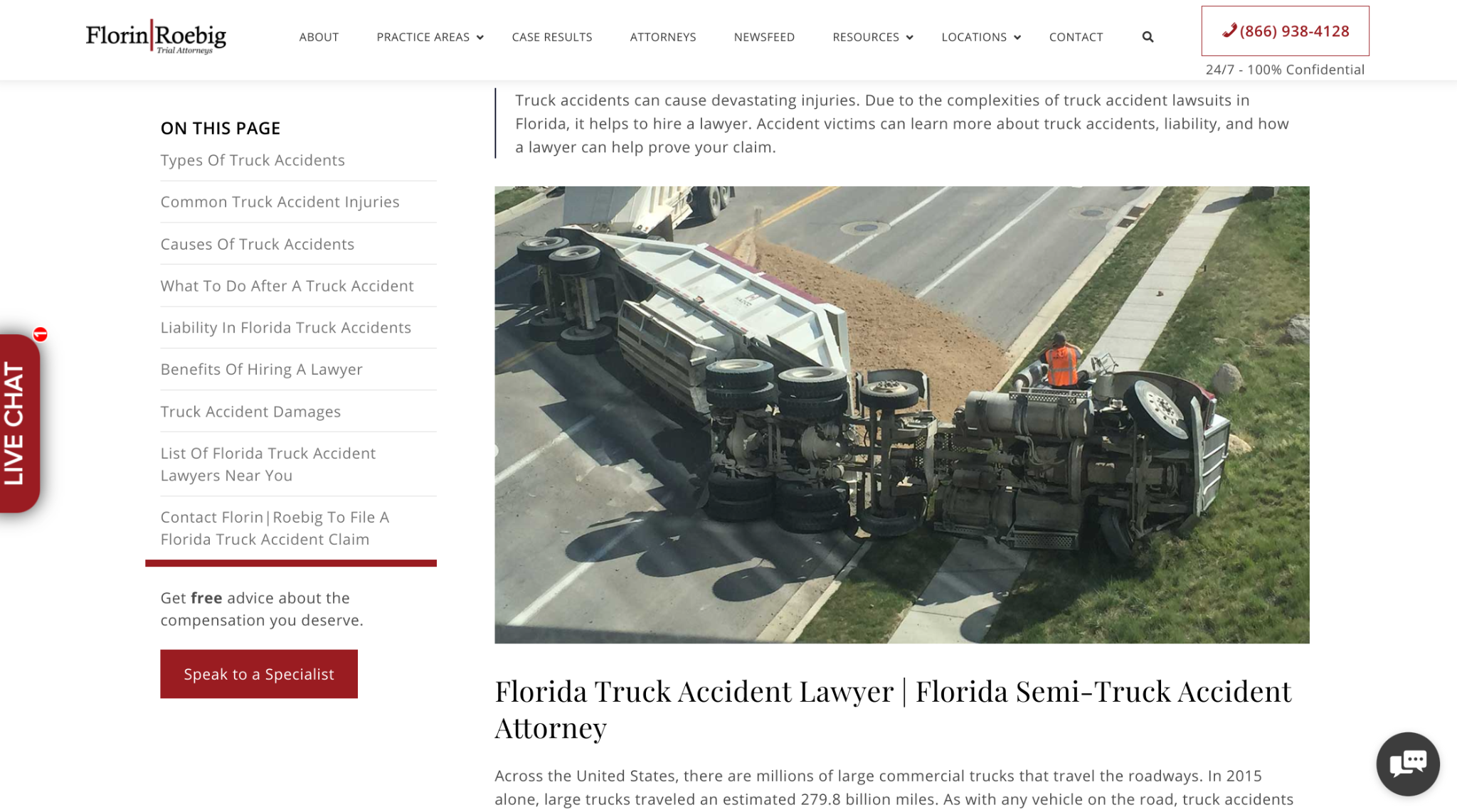Open the Newsfeed menu item

point(764,37)
